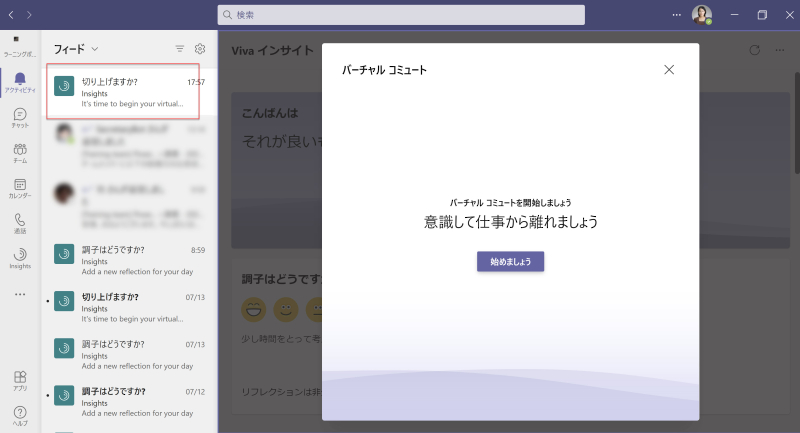Click the Viva インサイト title
The height and width of the screenshot is (433, 800).
click(x=272, y=50)
